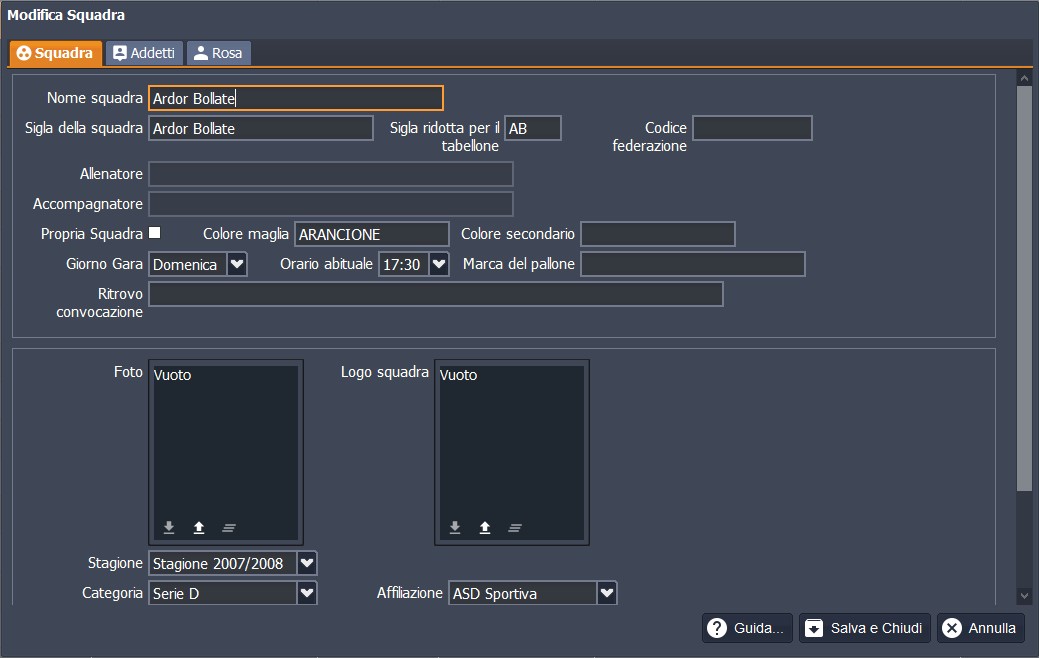Open the Orario abituale time dropdown

tap(439, 264)
